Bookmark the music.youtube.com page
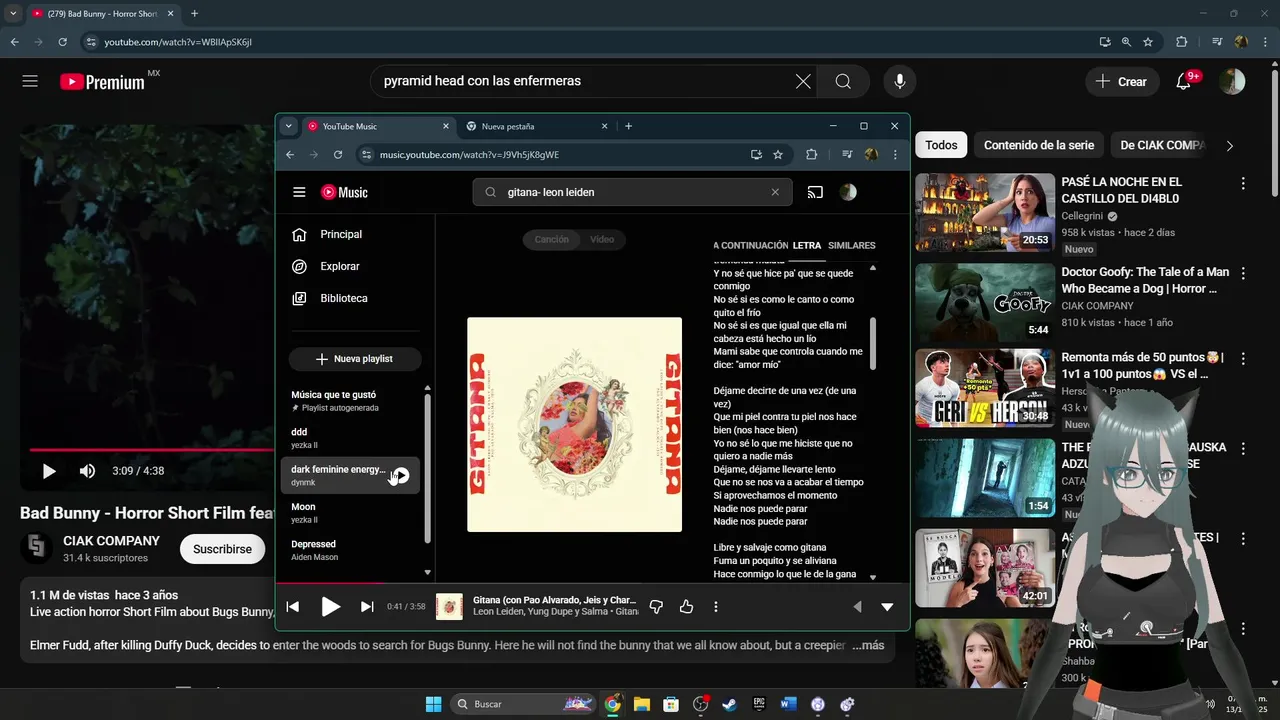Screen dimensions: 1280x720 [x=778, y=155]
